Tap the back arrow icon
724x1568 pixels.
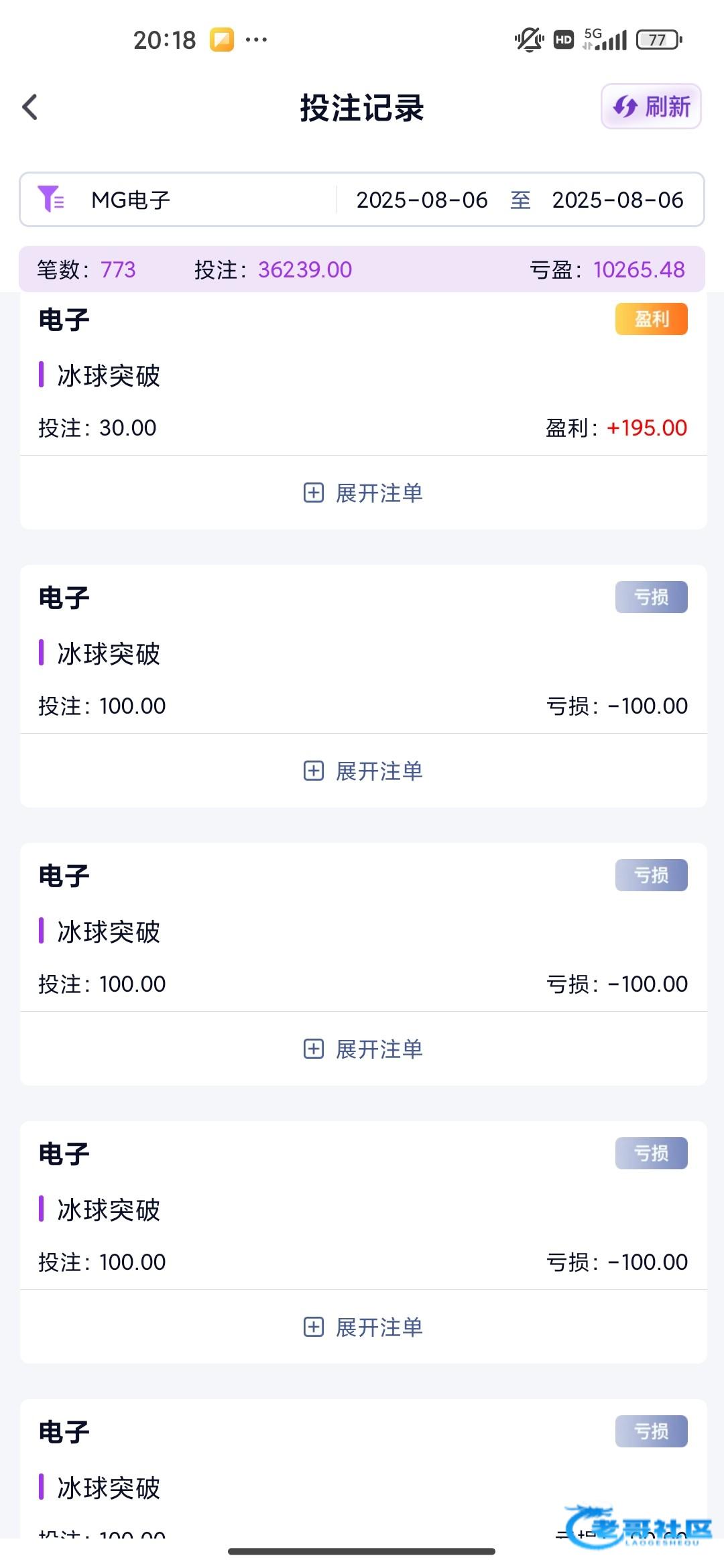click(30, 107)
